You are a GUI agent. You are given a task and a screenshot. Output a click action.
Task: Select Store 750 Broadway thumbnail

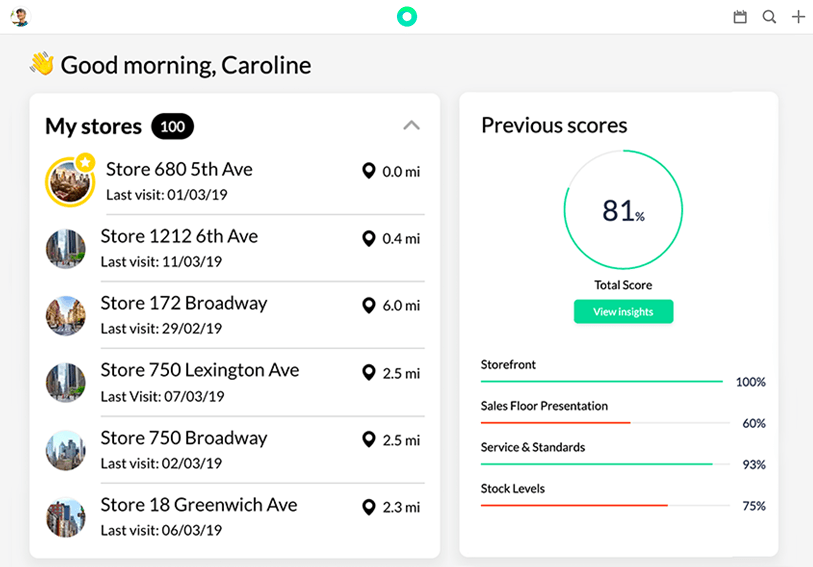[x=65, y=450]
